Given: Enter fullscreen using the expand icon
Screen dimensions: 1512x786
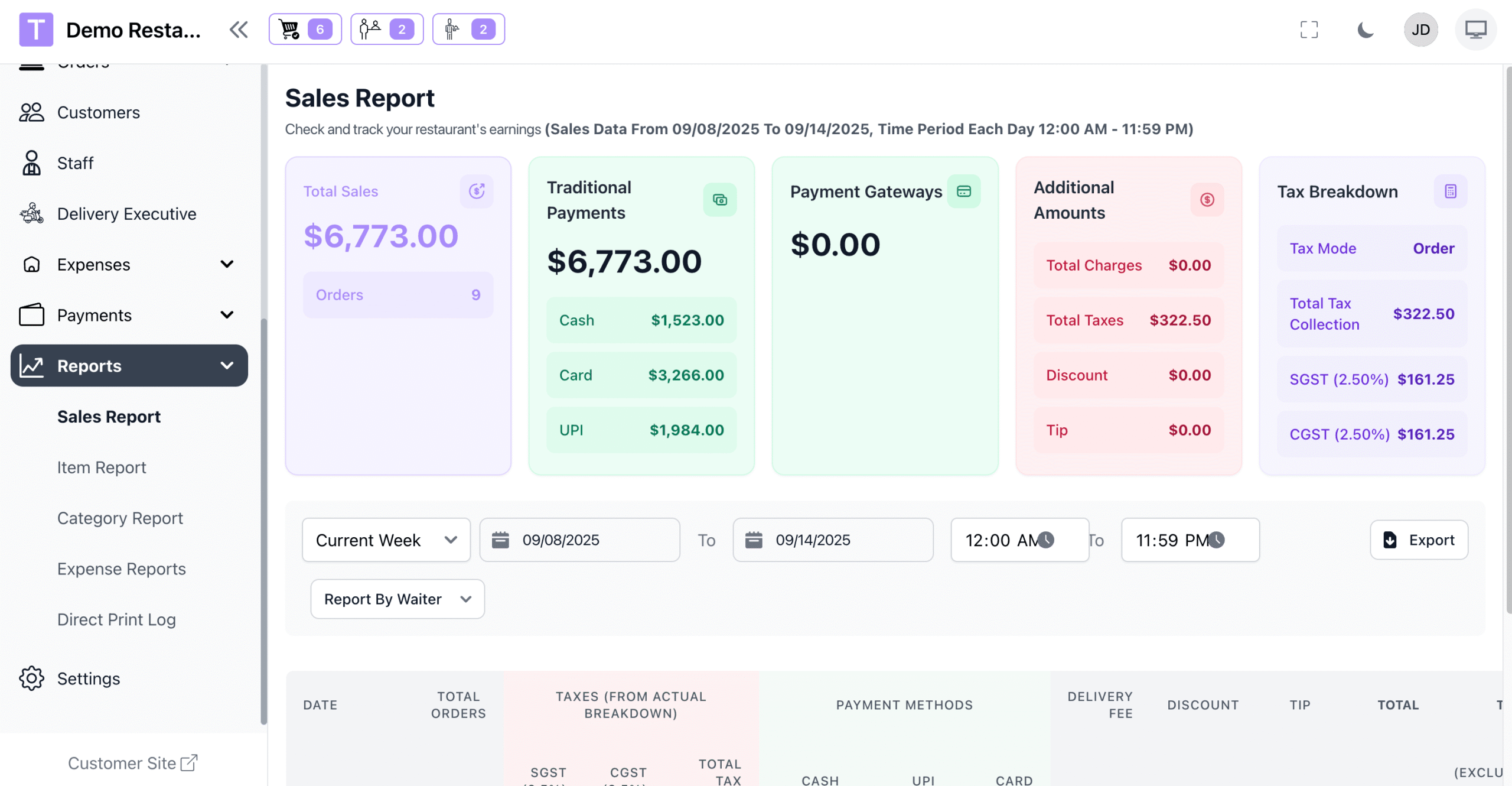Looking at the screenshot, I should coord(1309,29).
